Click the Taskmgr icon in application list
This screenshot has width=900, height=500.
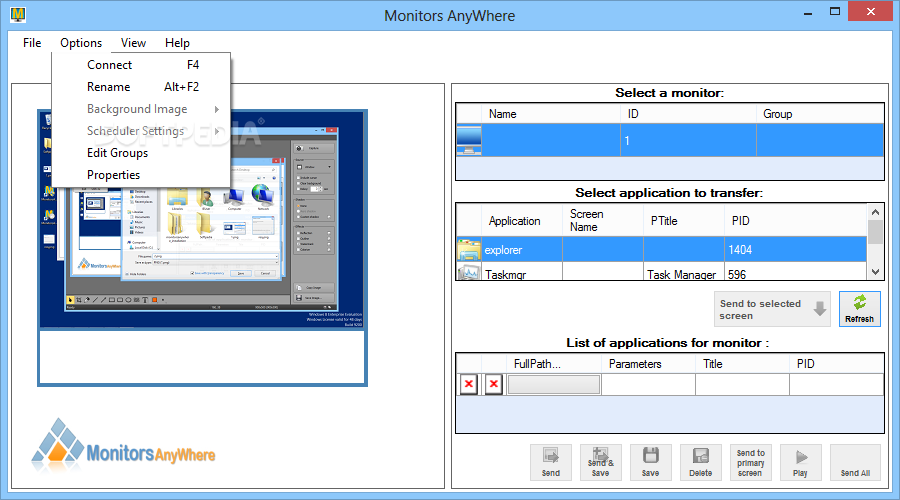pos(469,272)
